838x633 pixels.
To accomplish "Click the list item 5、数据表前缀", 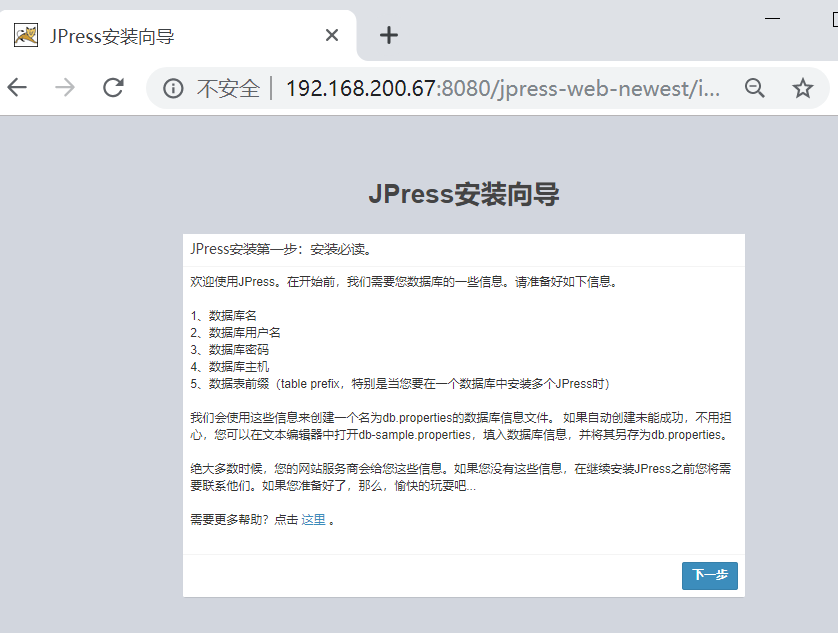I will (400, 384).
